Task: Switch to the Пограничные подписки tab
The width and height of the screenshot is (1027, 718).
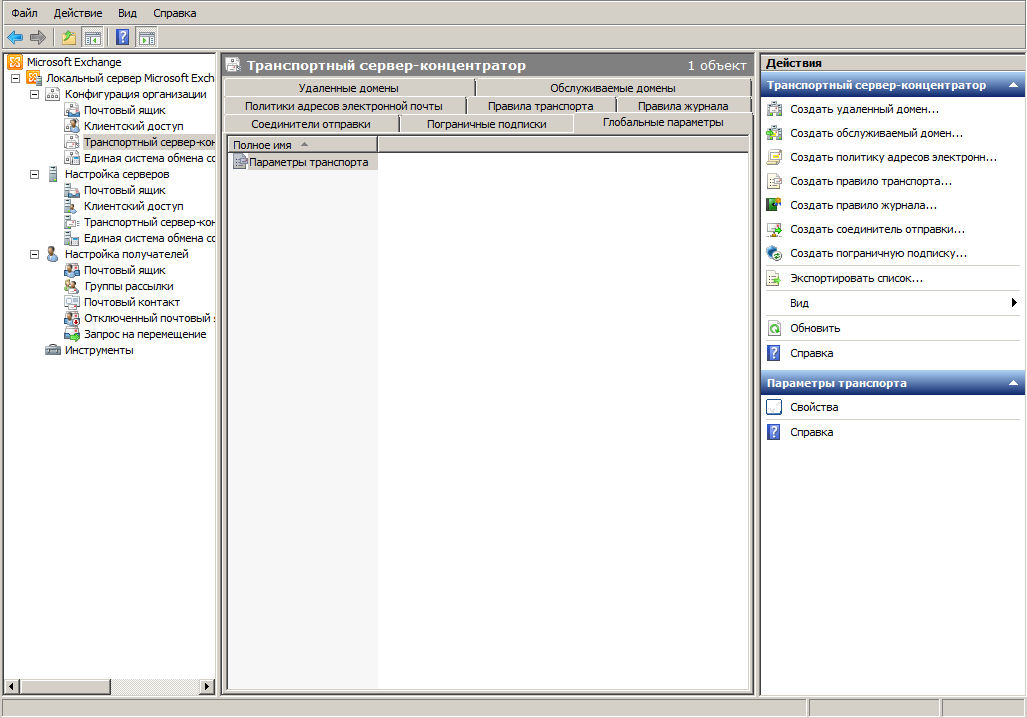Action: 487,124
